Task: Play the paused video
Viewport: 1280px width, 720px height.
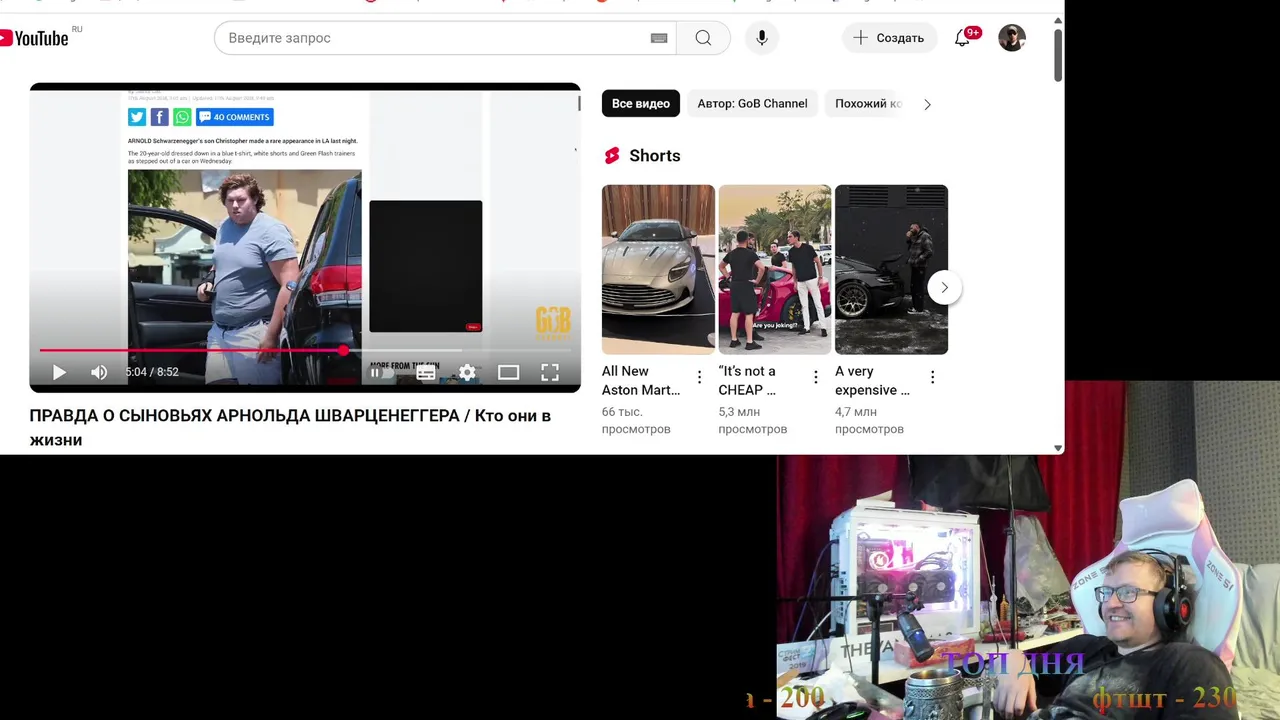Action: (x=59, y=372)
